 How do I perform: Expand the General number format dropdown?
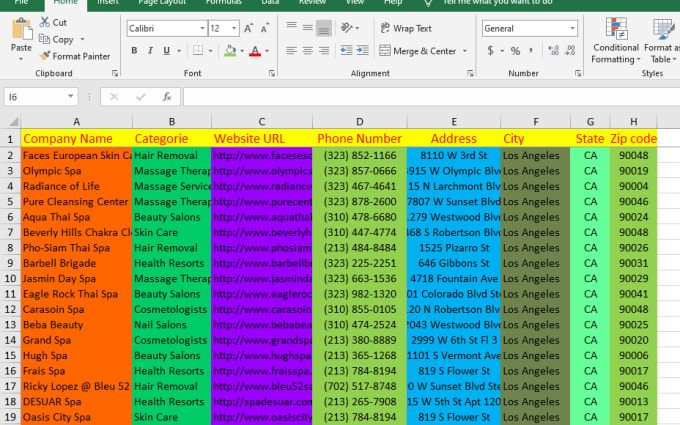(572, 29)
